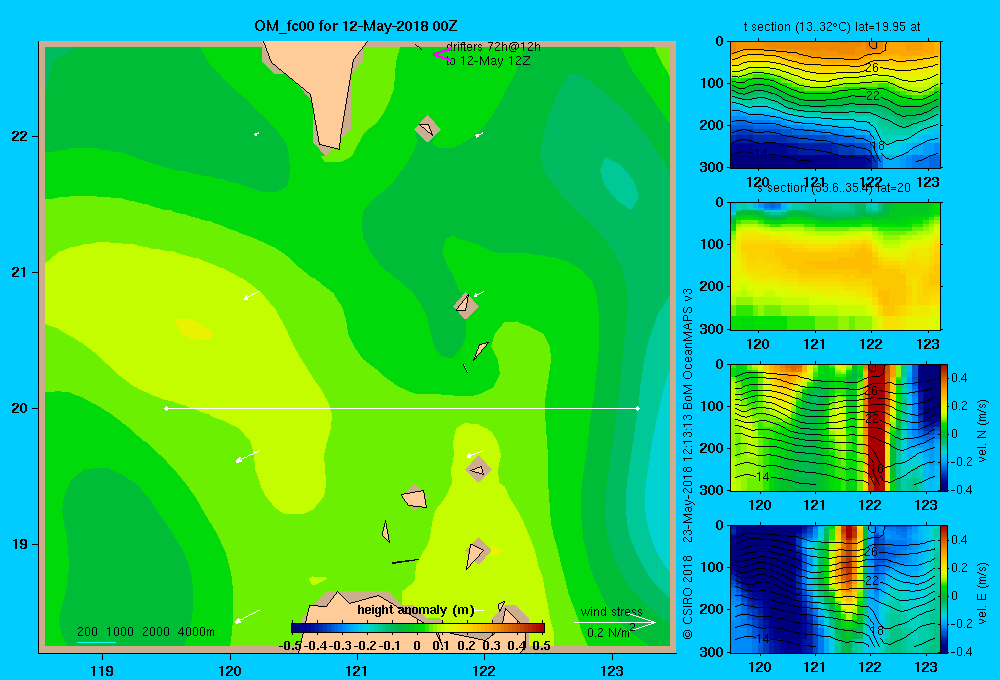Click the 0.4 tick on vel. N scale
This screenshot has height=680, width=1000.
(x=959, y=378)
